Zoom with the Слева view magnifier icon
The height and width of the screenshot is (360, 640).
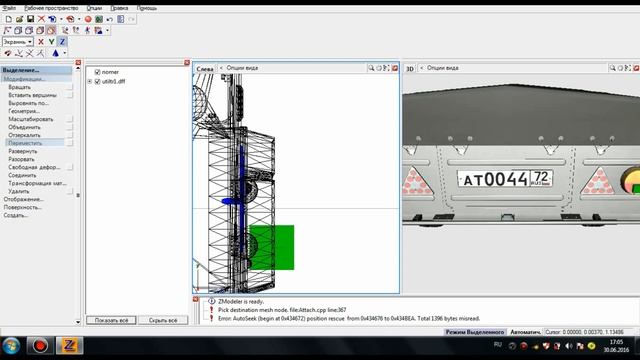pos(371,68)
